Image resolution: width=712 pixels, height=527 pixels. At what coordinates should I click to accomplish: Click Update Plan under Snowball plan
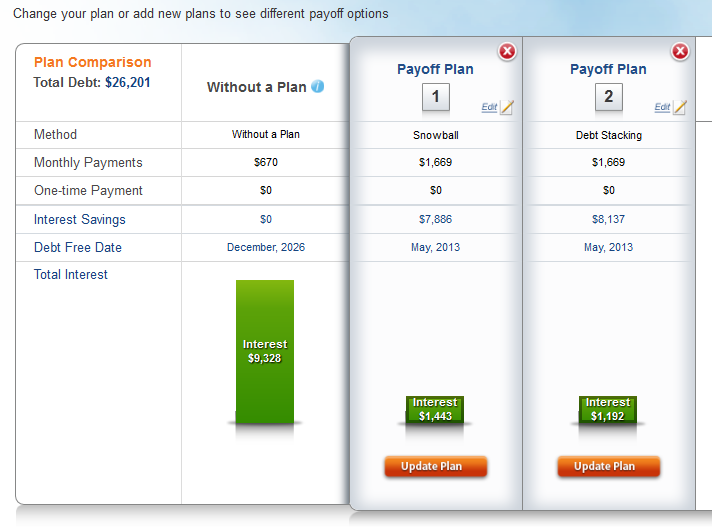coord(435,467)
